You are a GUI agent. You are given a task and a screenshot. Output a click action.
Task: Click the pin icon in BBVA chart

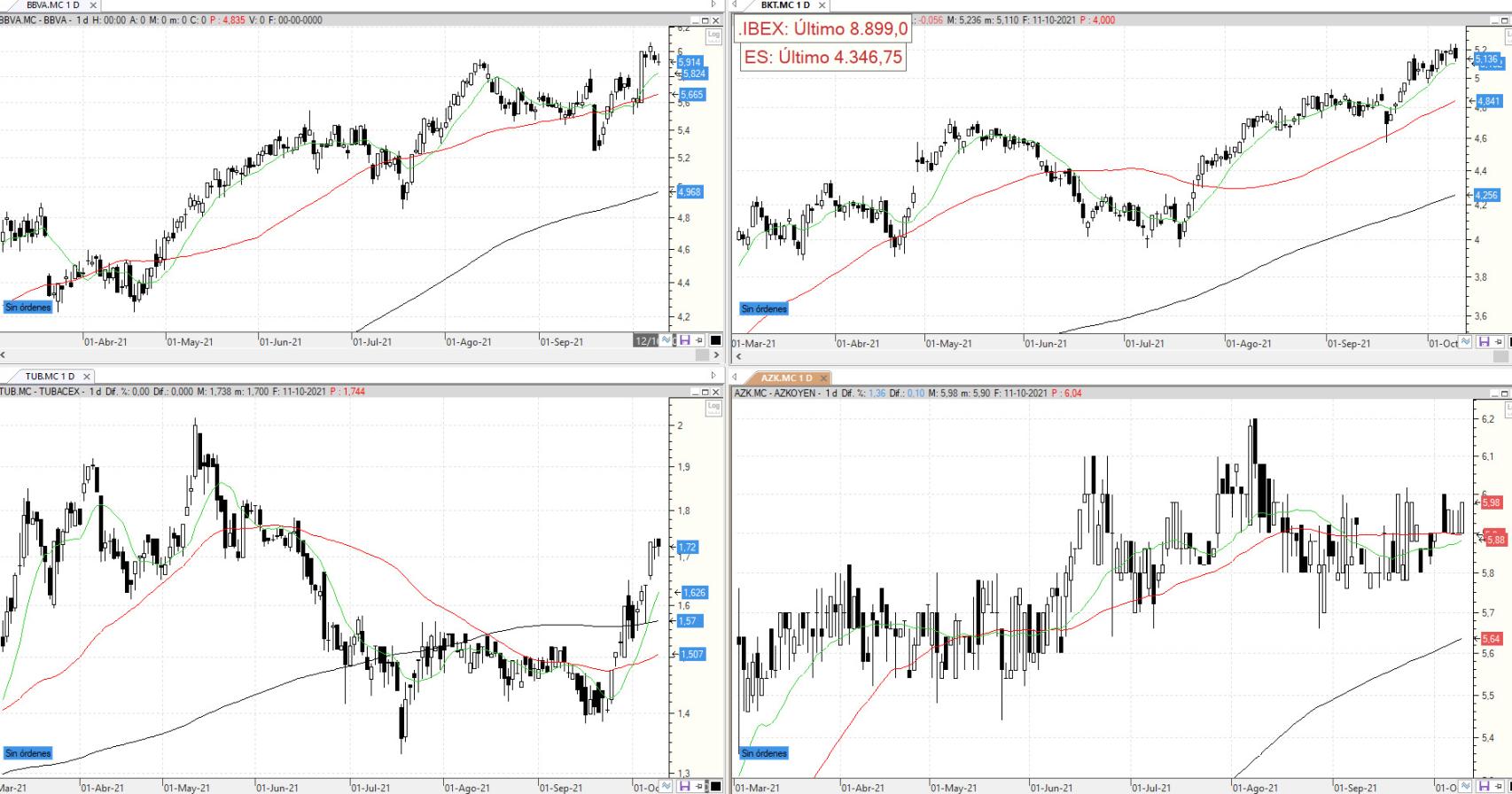pos(699,341)
